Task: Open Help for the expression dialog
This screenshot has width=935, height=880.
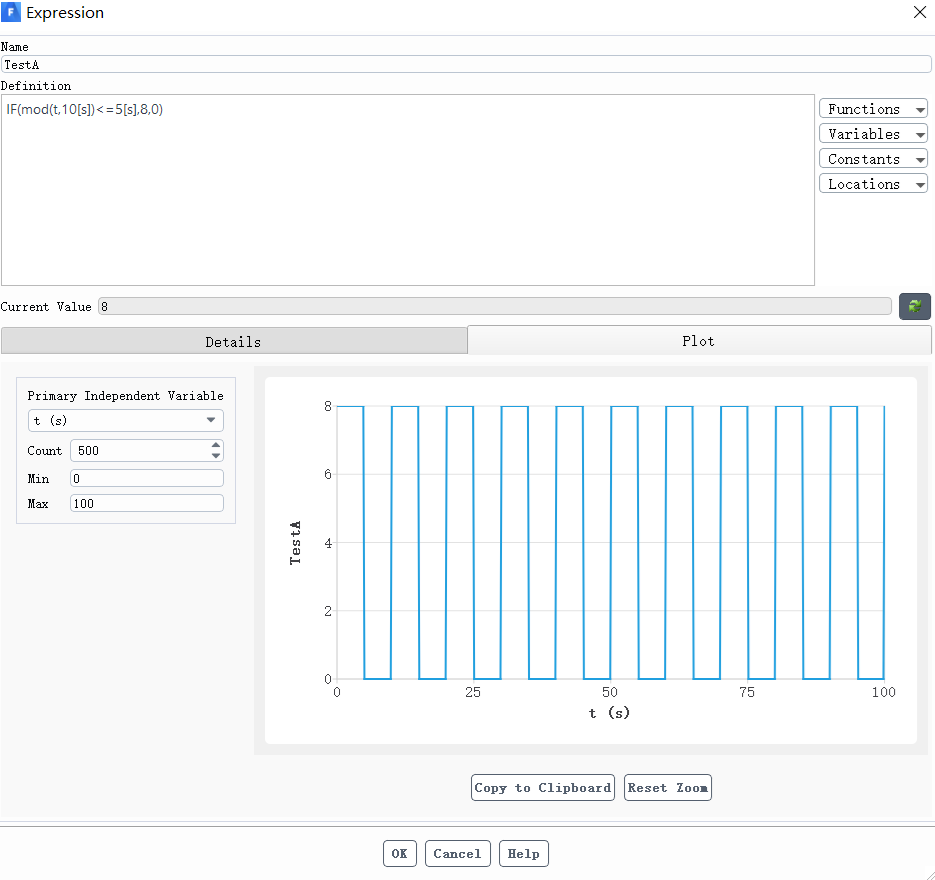Action: pos(523,854)
